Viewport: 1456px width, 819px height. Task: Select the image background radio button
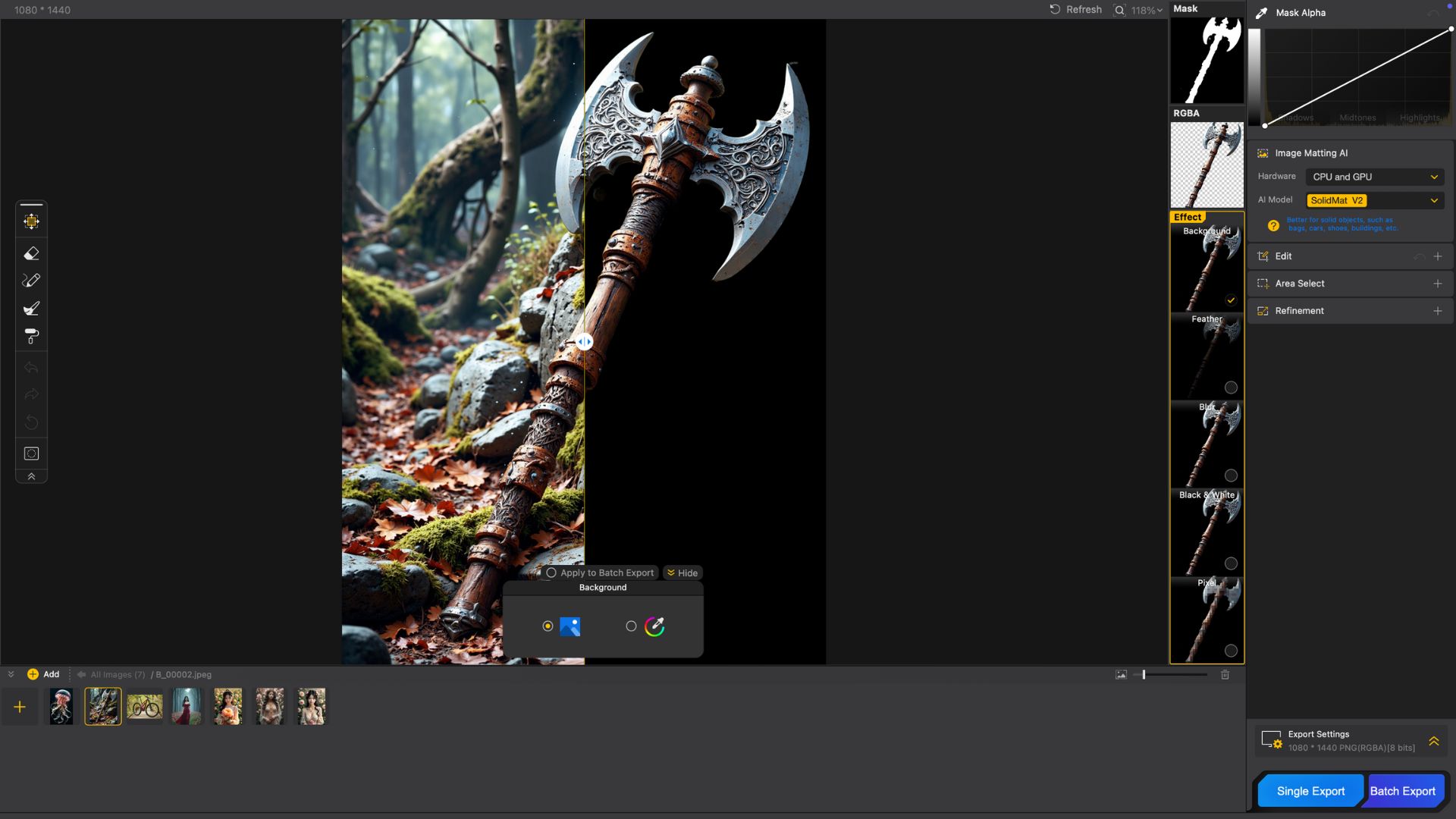548,626
